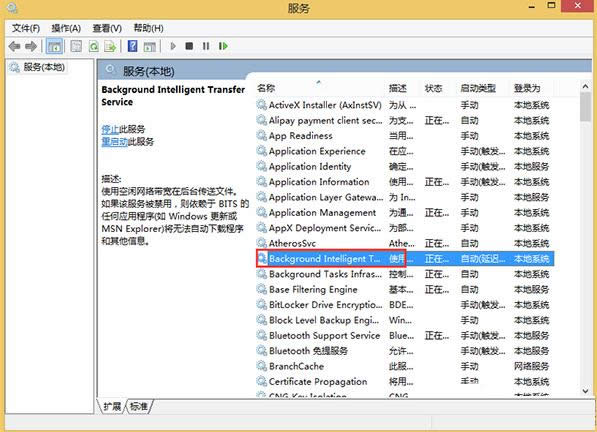Pause the service with the pause icon
This screenshot has height=432, width=597.
coord(206,46)
